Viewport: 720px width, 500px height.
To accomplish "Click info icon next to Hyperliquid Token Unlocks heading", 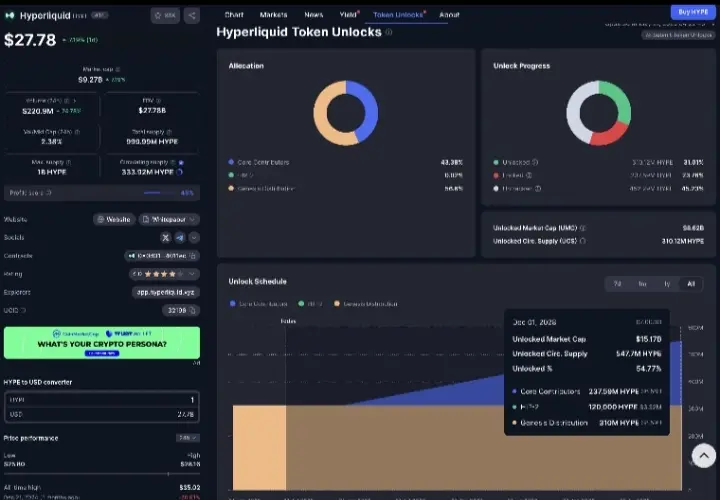I will (x=389, y=32).
